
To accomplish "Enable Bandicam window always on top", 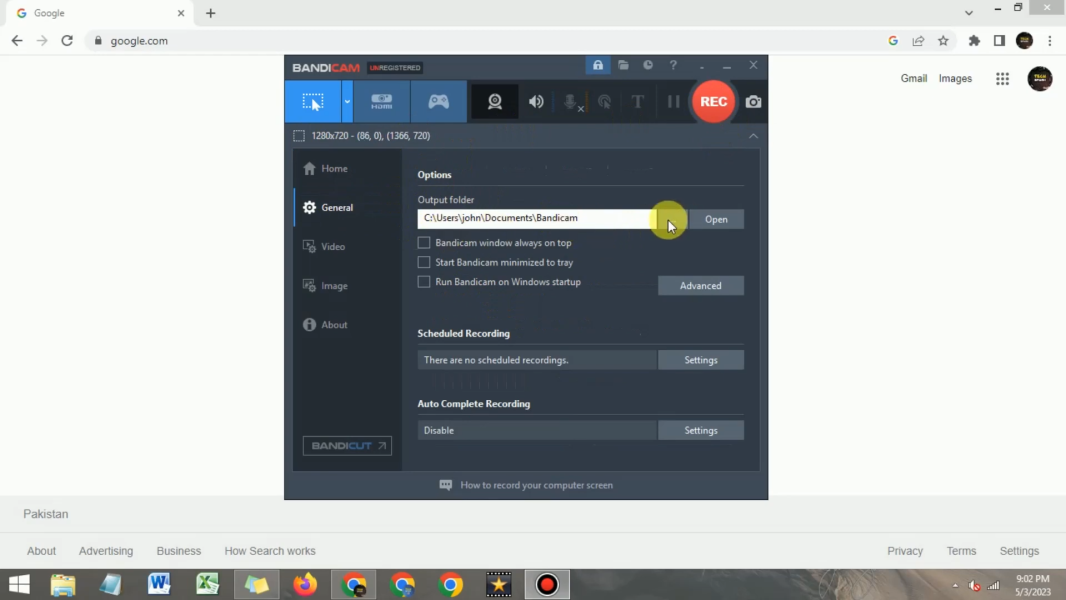I will (x=424, y=243).
